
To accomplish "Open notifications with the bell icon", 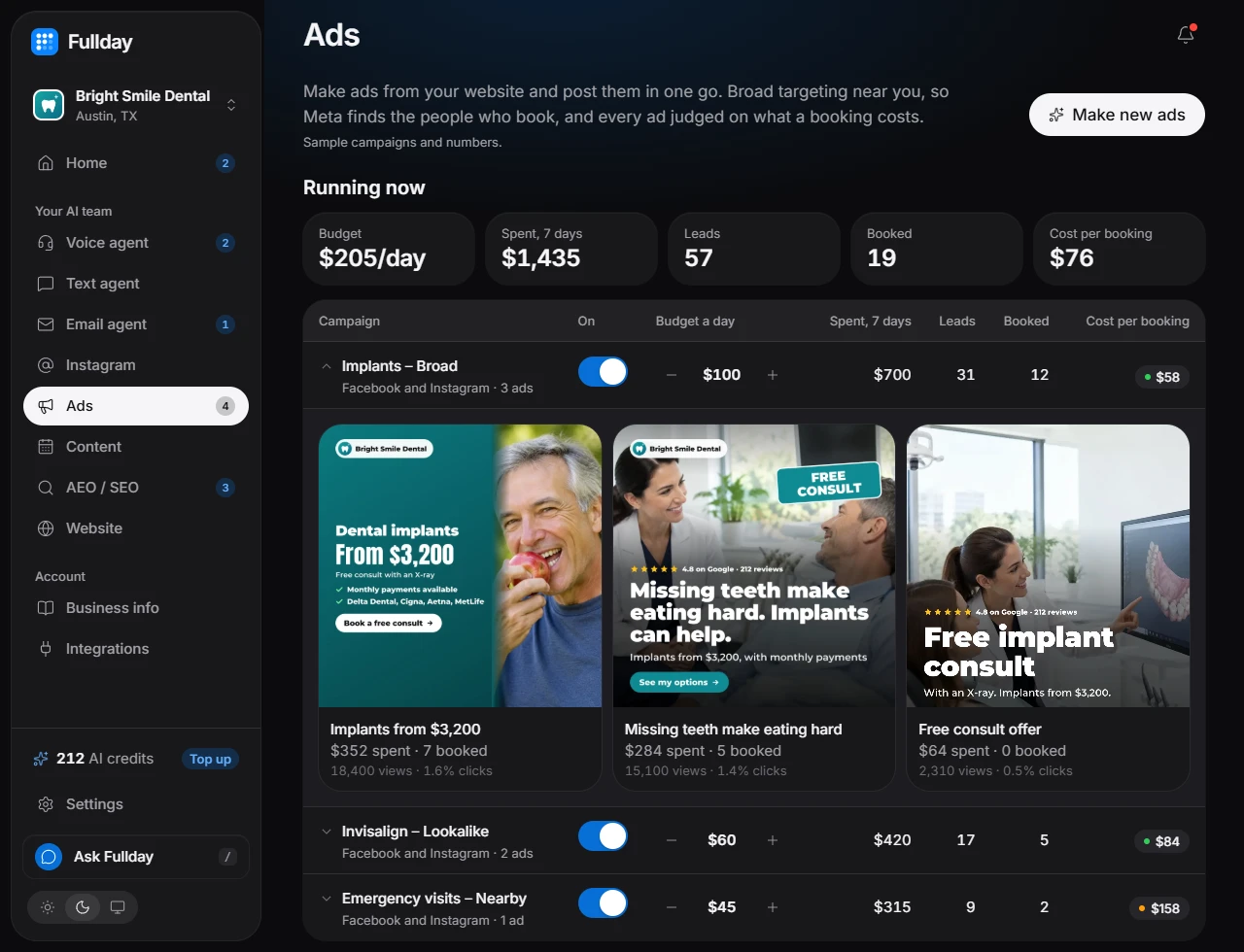I will point(1186,35).
